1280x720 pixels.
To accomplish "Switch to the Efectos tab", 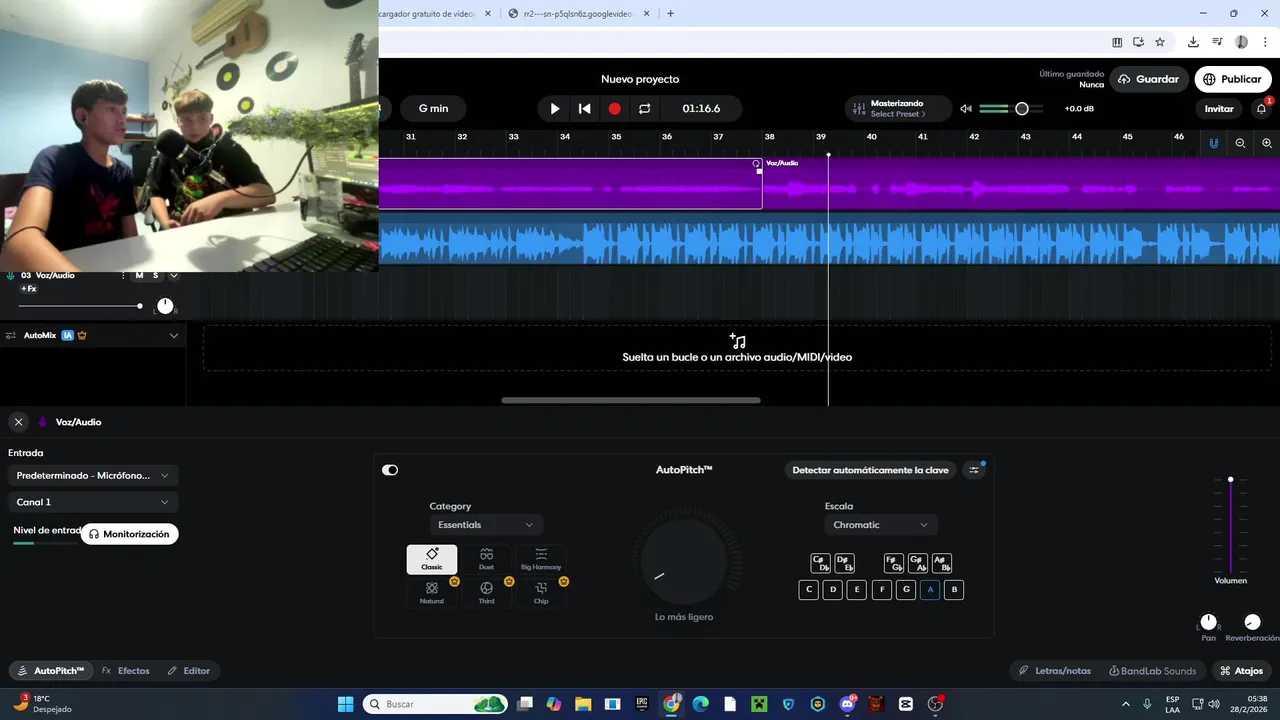I will click(x=125, y=671).
